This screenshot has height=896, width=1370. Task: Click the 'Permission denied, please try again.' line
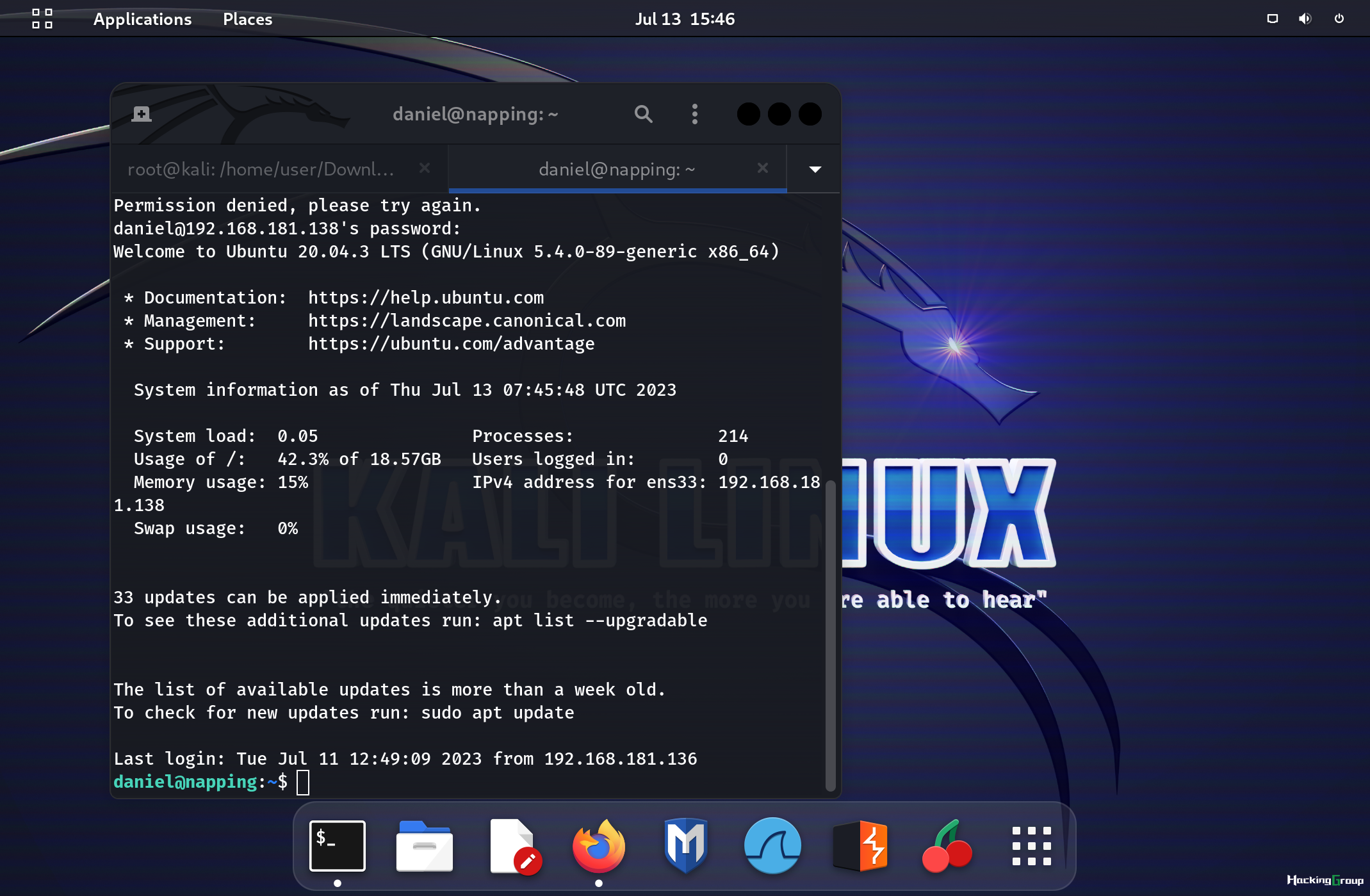pos(297,206)
